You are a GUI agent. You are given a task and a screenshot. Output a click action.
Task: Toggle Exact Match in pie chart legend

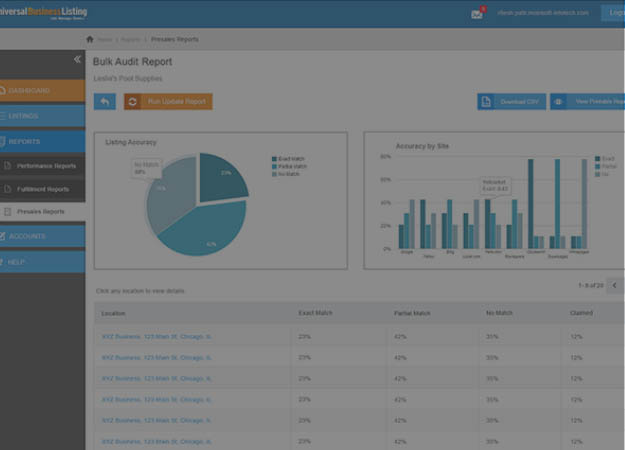(288, 159)
